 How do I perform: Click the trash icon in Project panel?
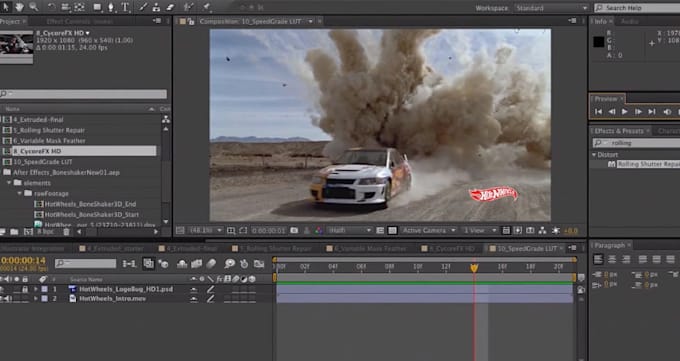click(66, 232)
